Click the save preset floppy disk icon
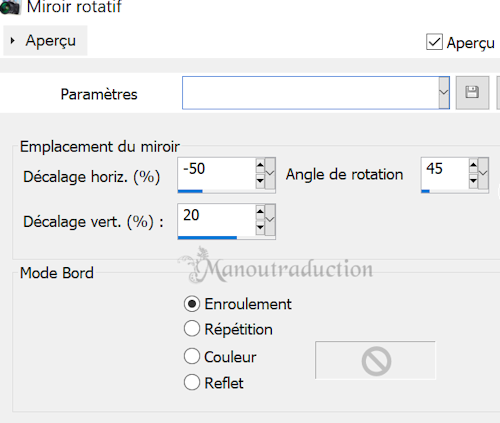This screenshot has width=500, height=423. pos(472,93)
